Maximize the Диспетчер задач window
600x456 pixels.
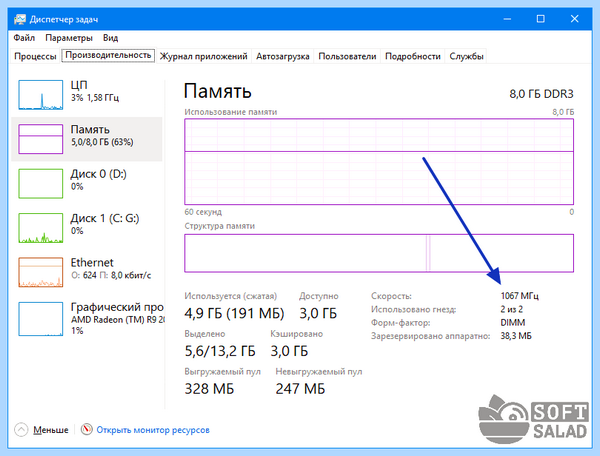click(540, 19)
